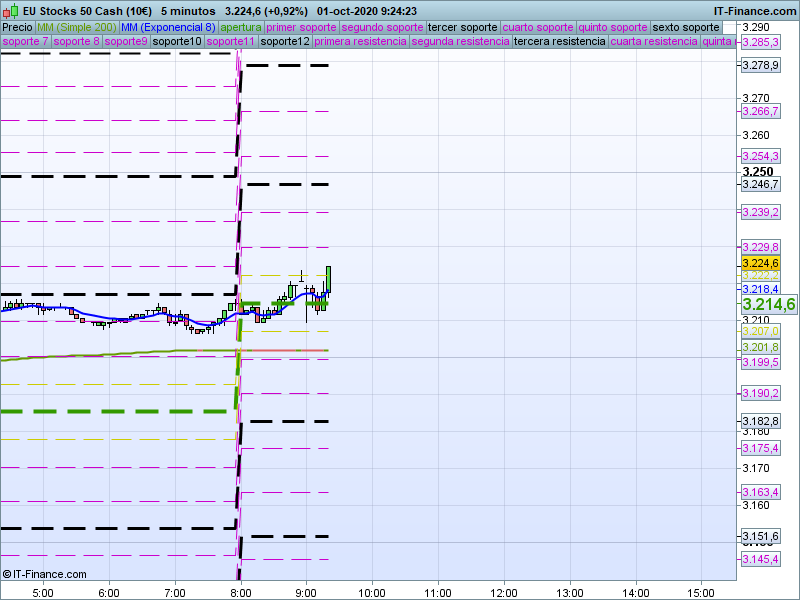Open the cuarta resistencia label

click(654, 42)
